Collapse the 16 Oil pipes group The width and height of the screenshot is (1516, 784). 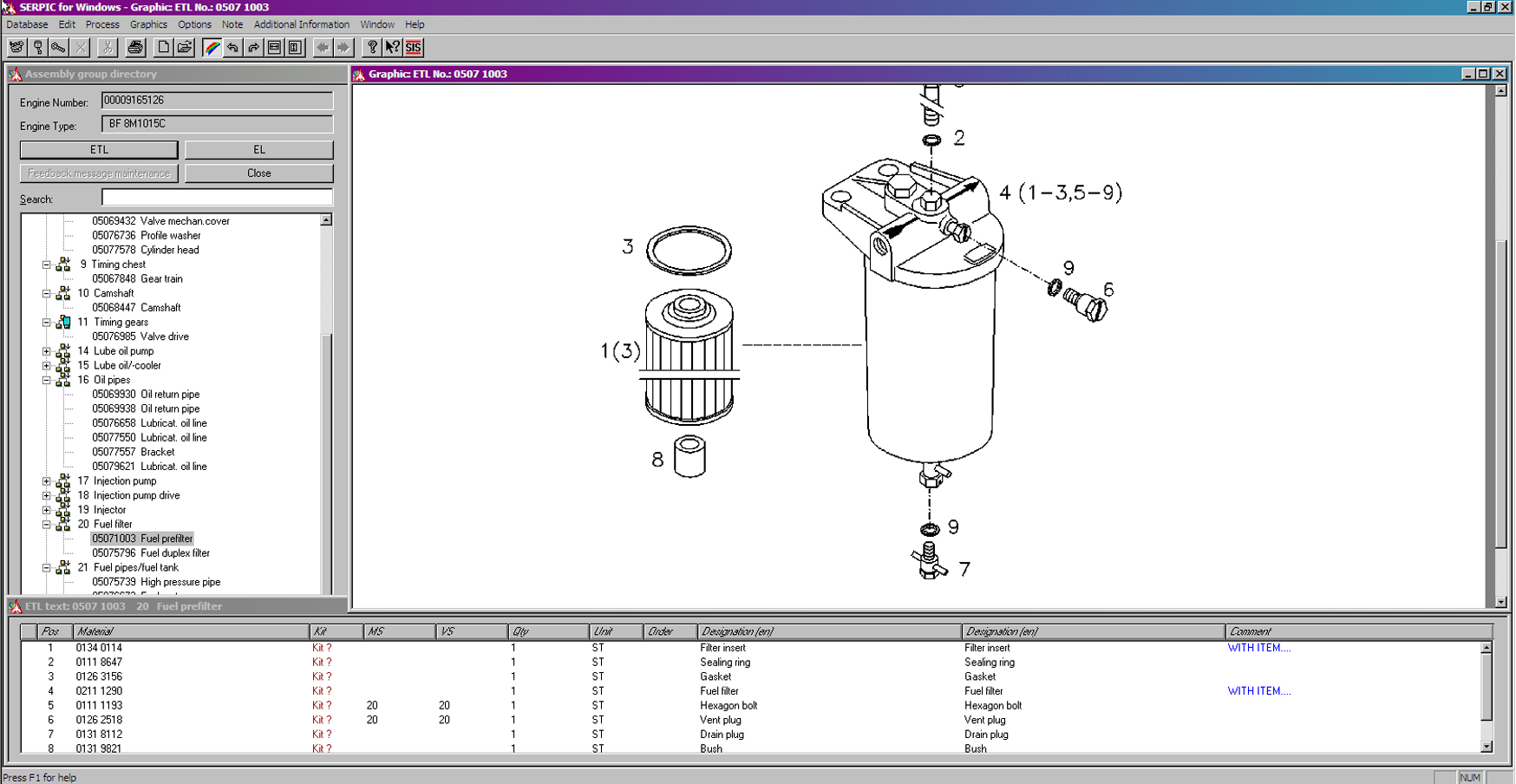tap(47, 380)
